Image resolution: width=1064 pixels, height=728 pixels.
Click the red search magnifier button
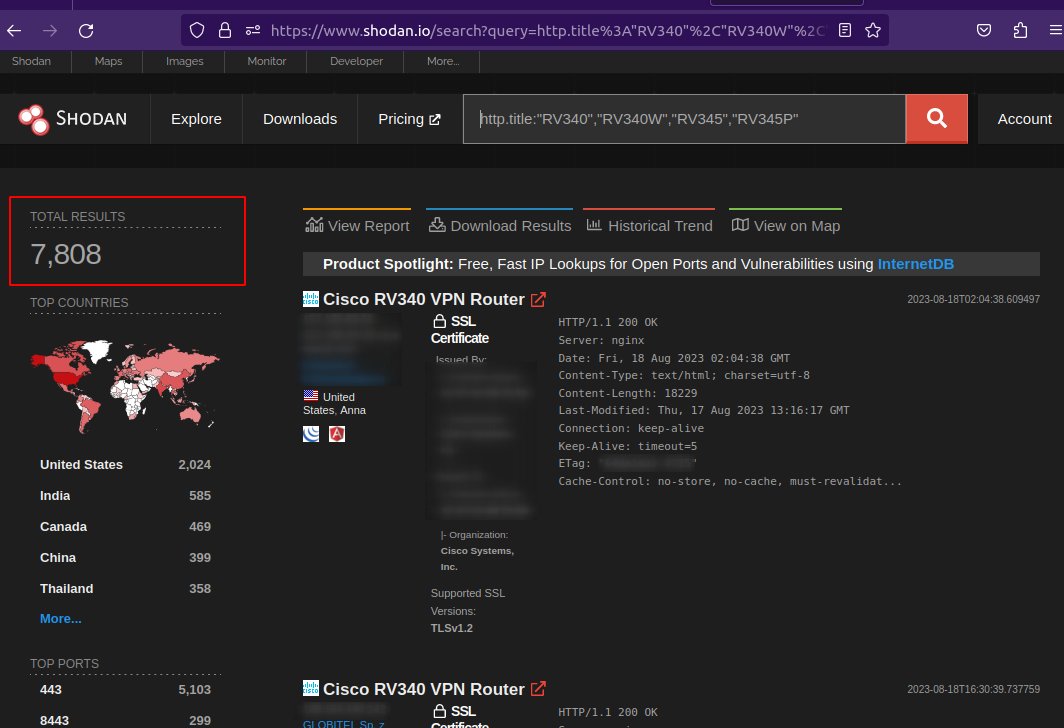[936, 119]
